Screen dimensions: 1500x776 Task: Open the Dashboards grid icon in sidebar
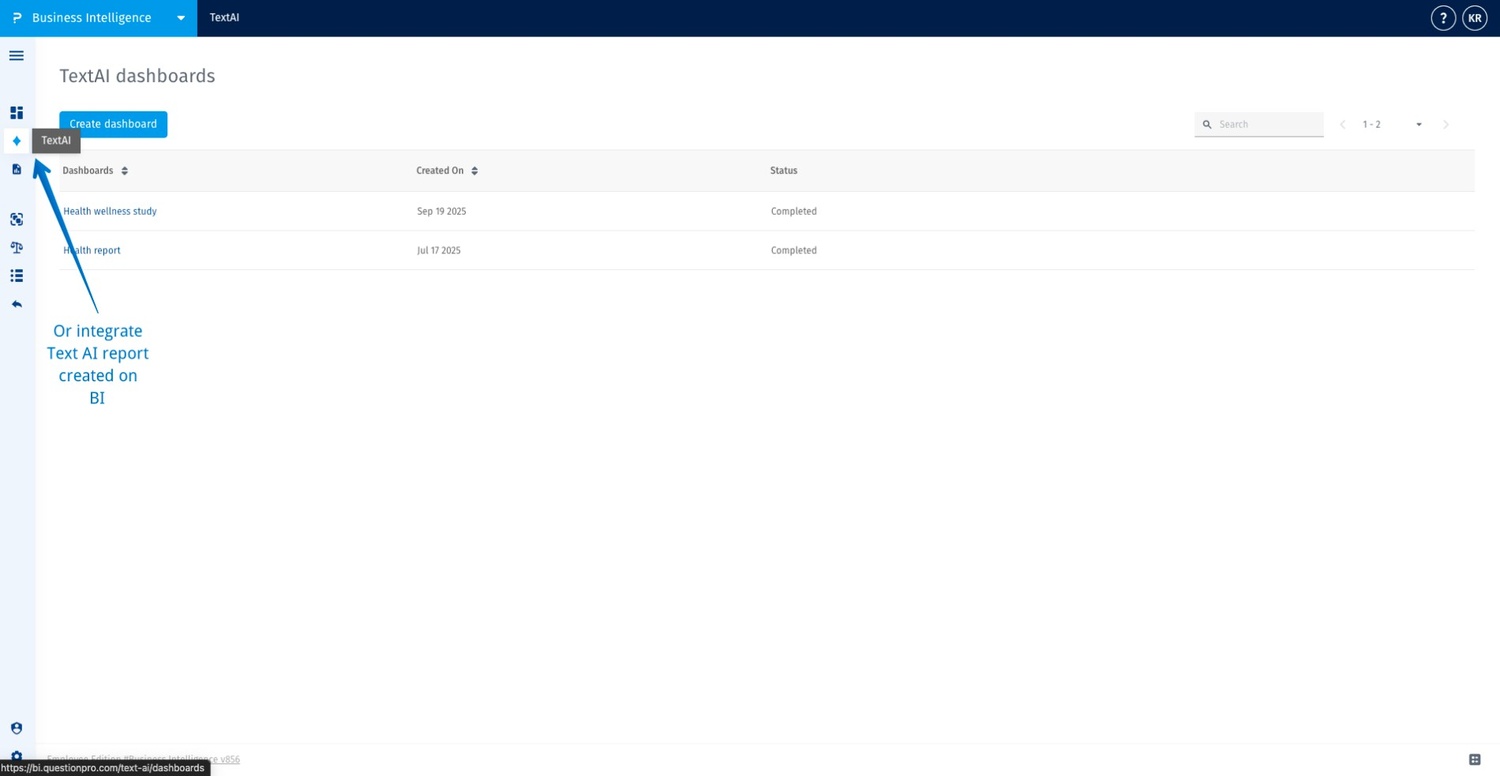point(16,112)
